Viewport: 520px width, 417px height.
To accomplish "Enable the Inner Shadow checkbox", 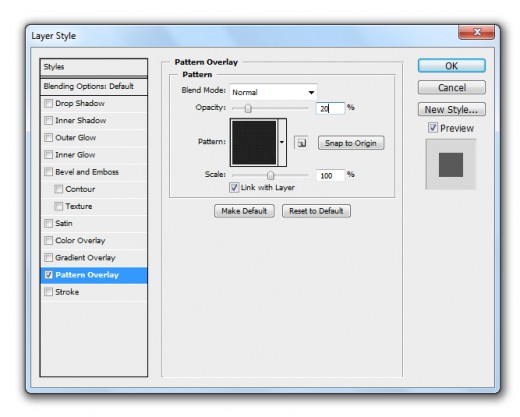I will 49,120.
